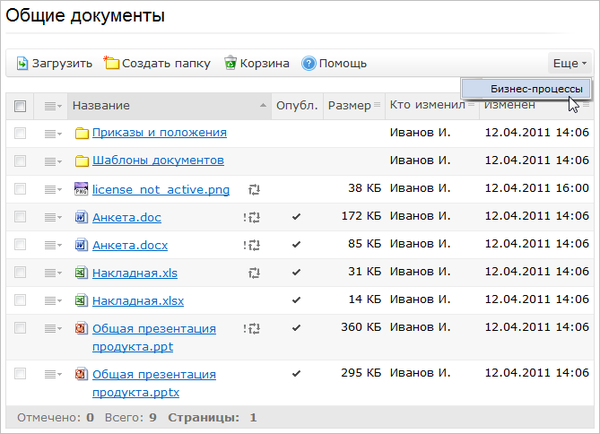
Task: Click the Excel icon beside Накладная.xls
Action: (x=82, y=273)
